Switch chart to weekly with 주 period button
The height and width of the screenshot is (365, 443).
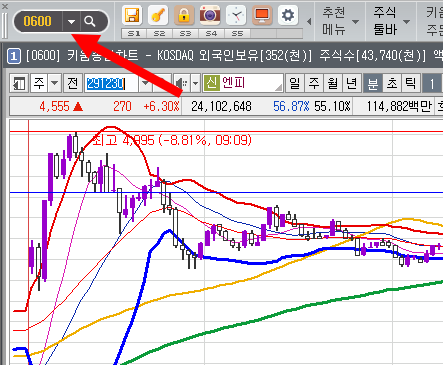[x=314, y=83]
